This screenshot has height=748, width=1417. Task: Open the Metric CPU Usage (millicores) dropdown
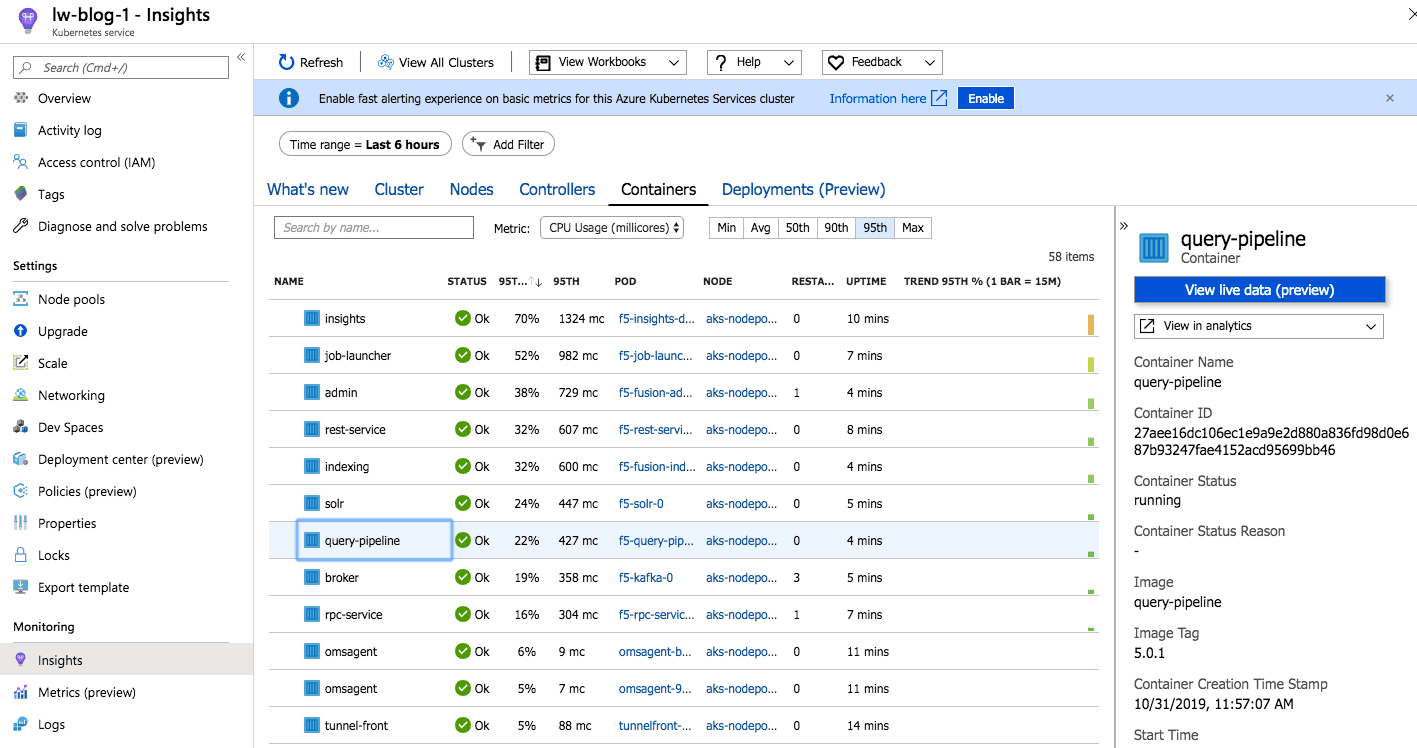(x=612, y=228)
